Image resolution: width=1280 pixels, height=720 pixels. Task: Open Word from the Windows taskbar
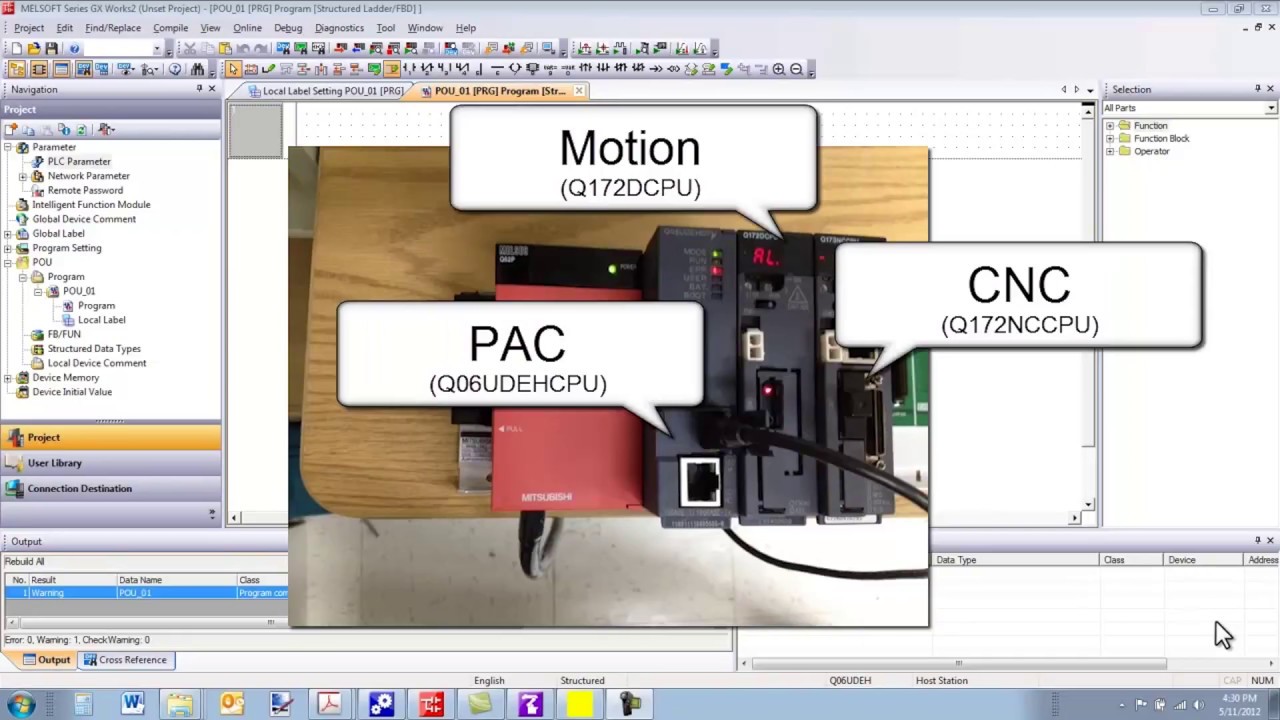(132, 704)
